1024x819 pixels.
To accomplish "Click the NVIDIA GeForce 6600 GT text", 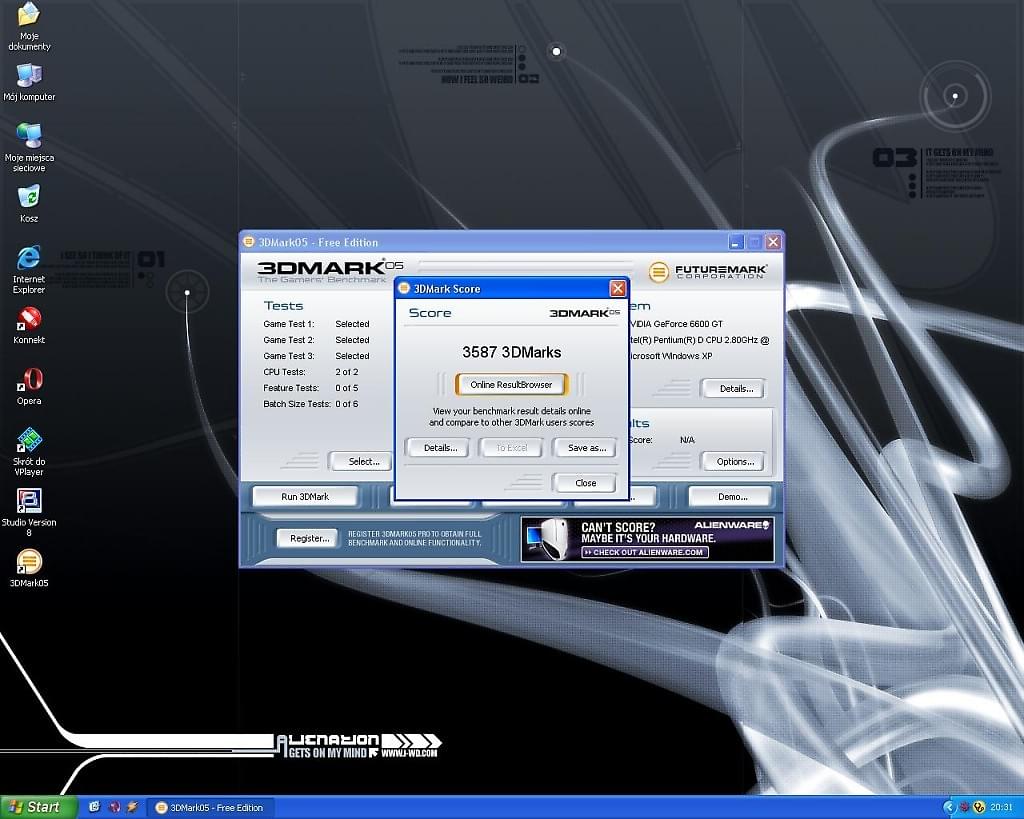I will [x=676, y=324].
